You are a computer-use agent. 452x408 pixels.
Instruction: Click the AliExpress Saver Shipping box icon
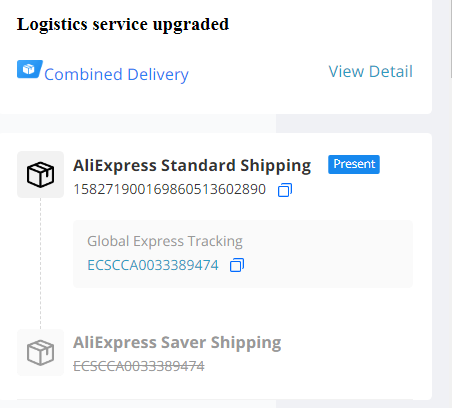pos(40,352)
